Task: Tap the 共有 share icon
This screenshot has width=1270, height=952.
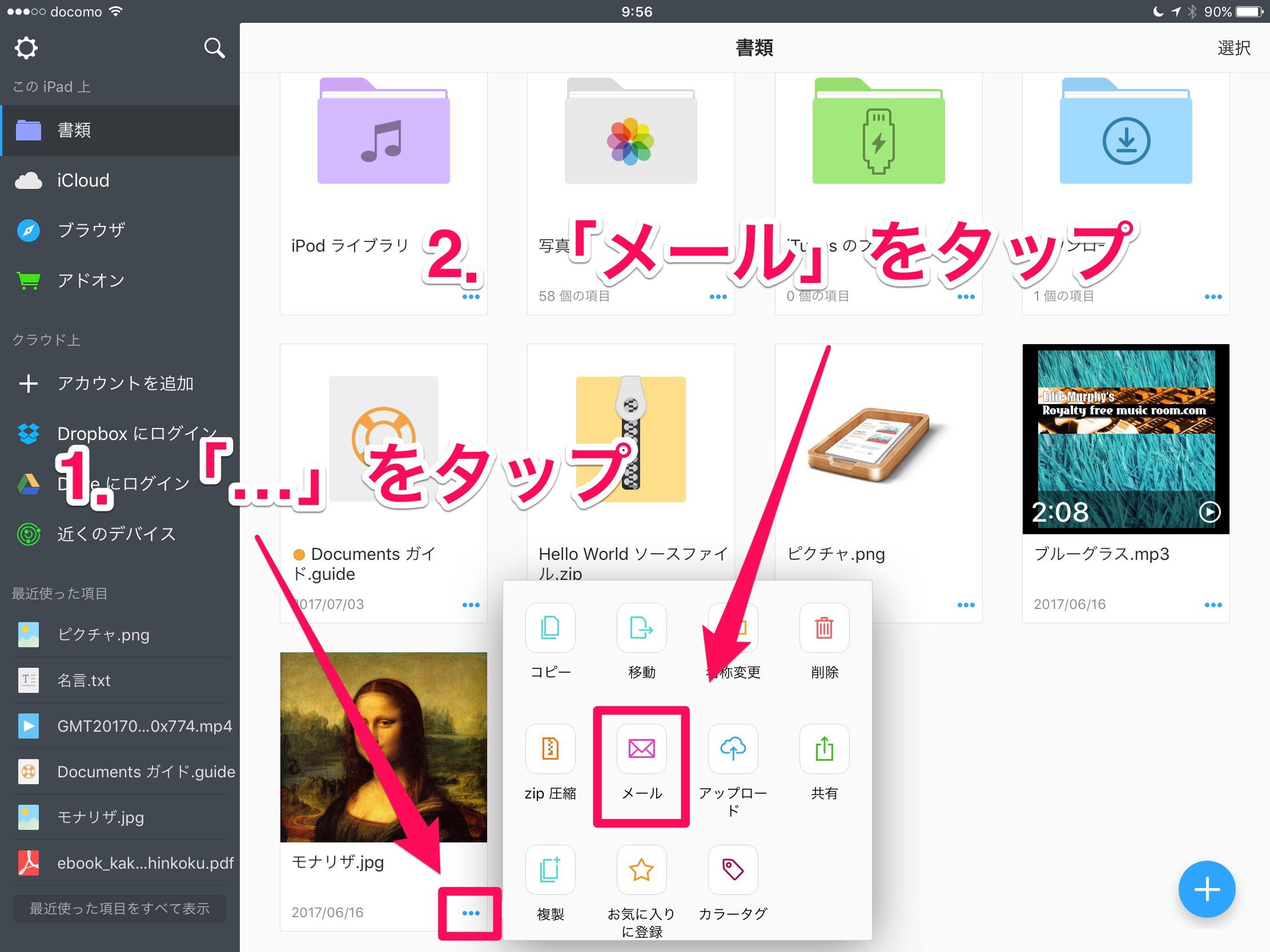Action: pos(824,748)
